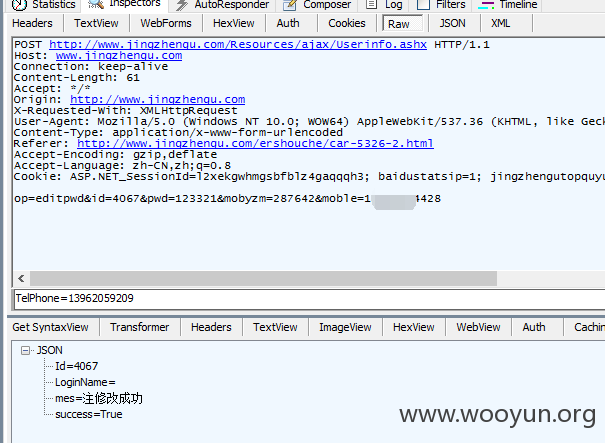Viewport: 605px width, 443px height.
Task: Open the response Auth tab
Action: (x=534, y=327)
